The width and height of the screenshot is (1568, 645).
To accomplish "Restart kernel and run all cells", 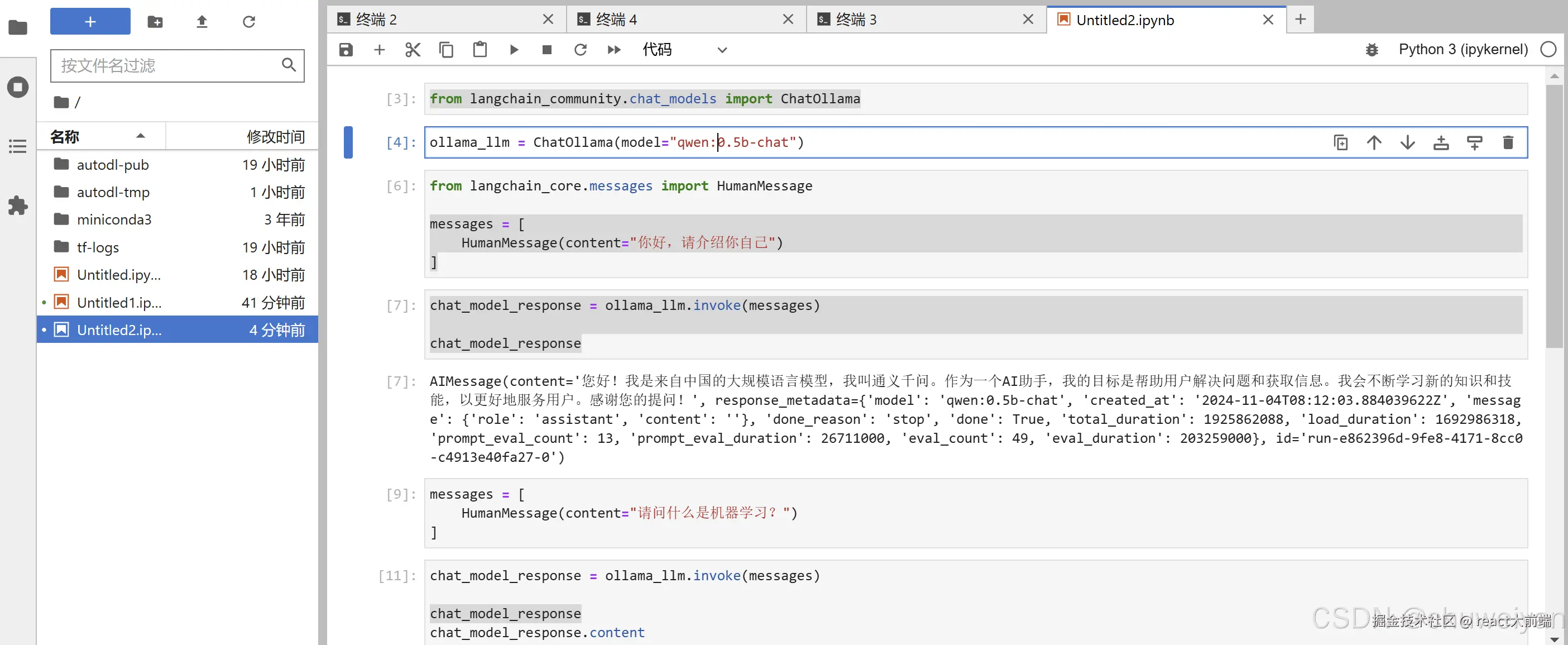I will pos(613,50).
